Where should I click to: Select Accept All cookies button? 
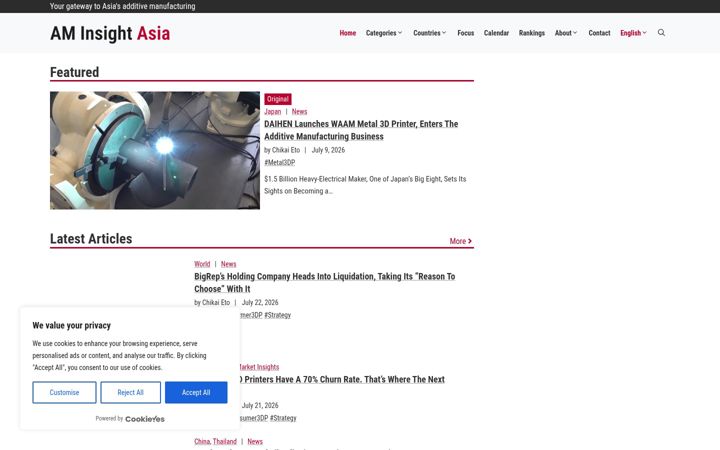196,393
